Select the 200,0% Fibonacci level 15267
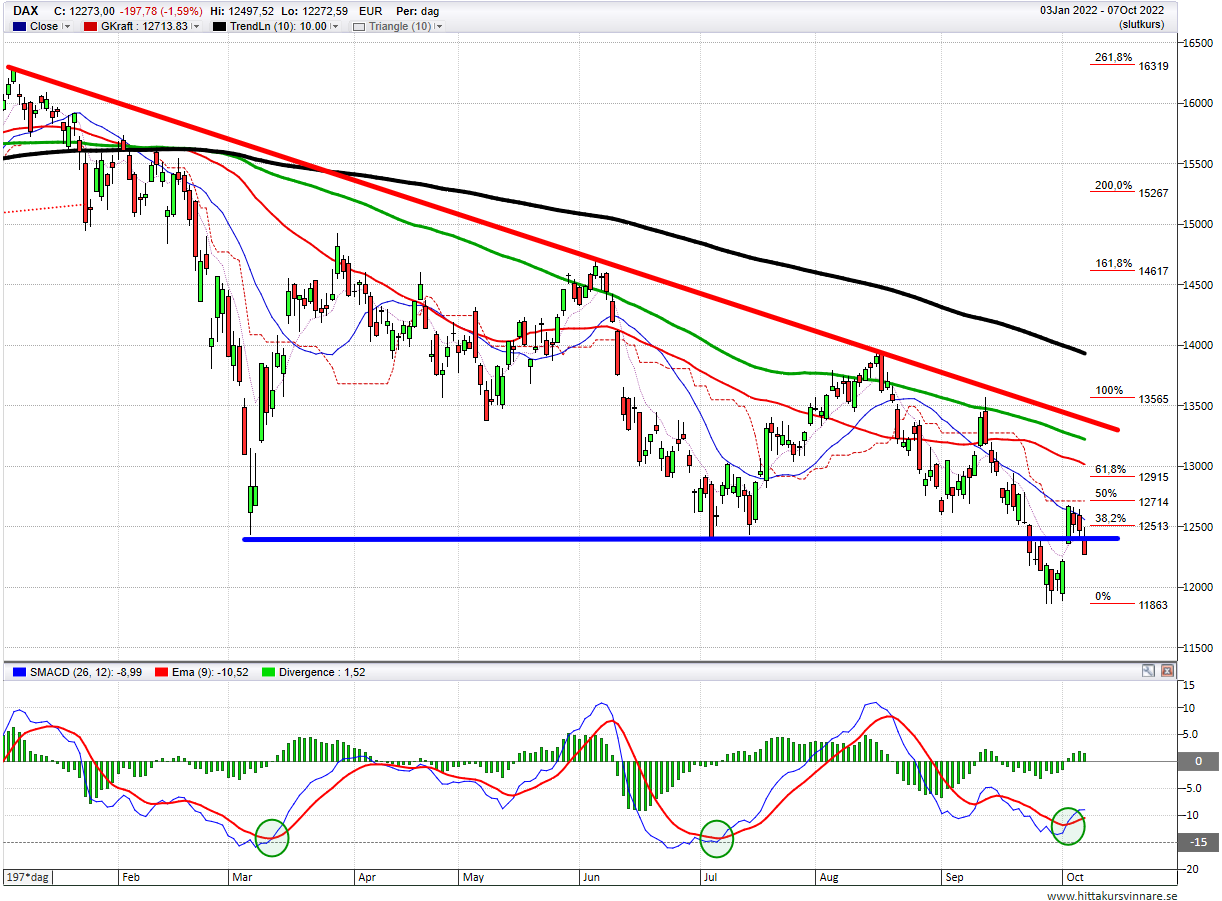The image size is (1222, 901). [x=1131, y=189]
